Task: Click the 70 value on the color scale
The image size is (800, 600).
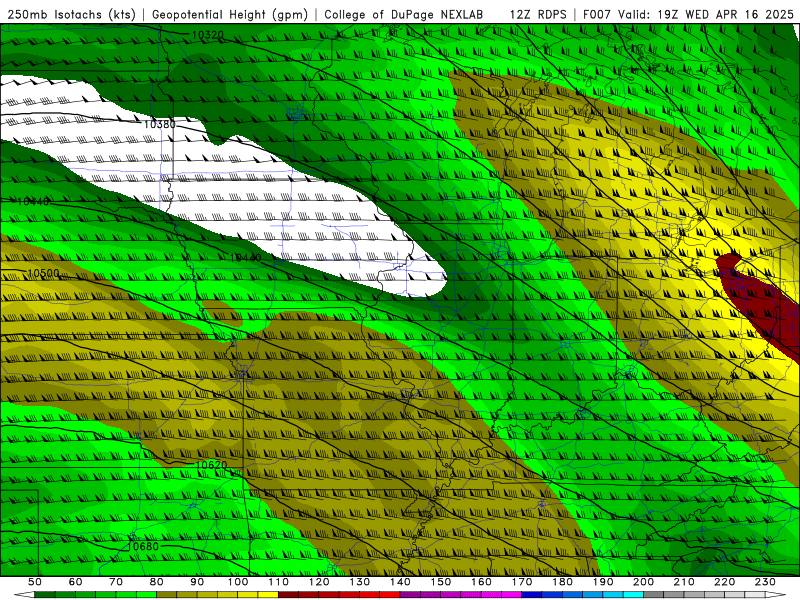Action: point(116,582)
